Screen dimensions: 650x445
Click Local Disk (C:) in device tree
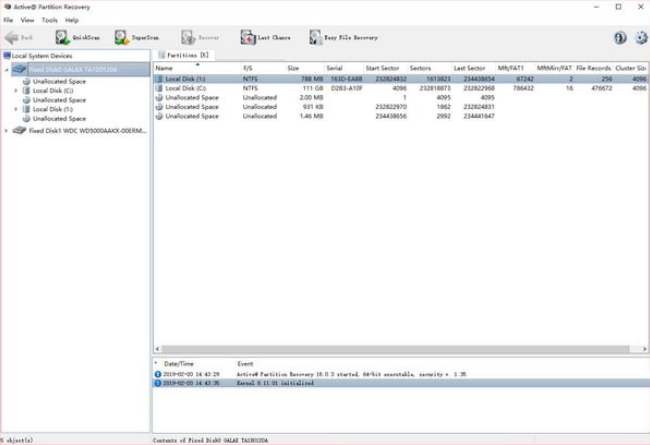point(53,90)
